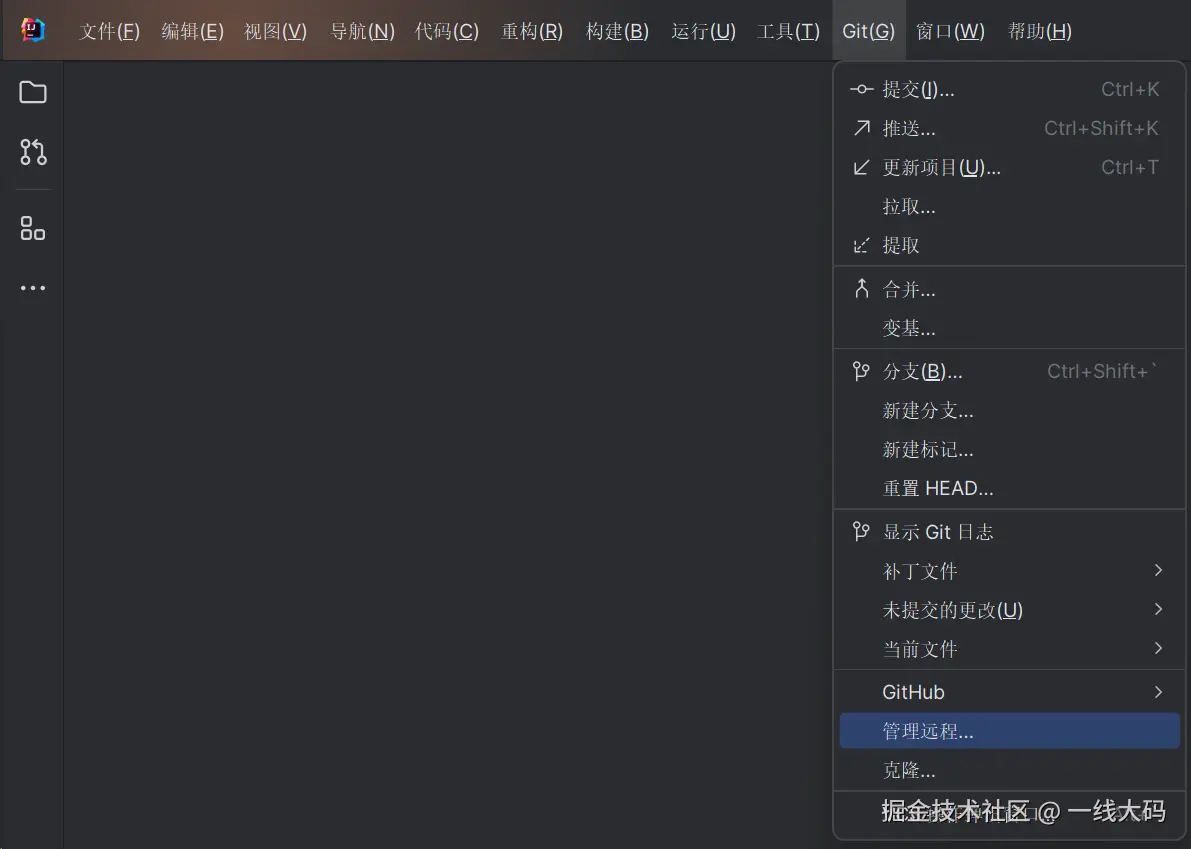
Task: Choose 变基... from the Git menu
Action: coord(1009,328)
